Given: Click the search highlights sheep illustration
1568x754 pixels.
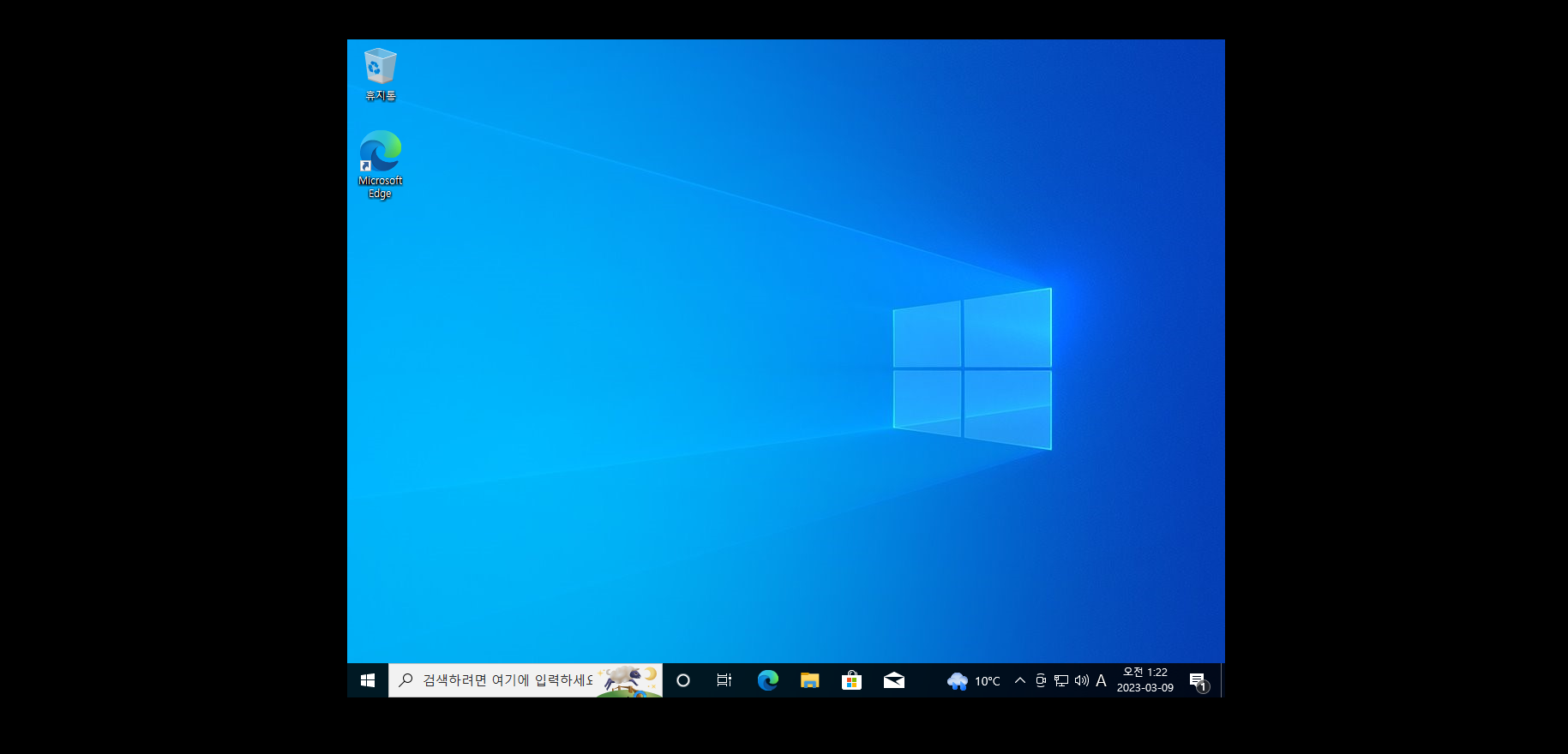Looking at the screenshot, I should tap(630, 680).
